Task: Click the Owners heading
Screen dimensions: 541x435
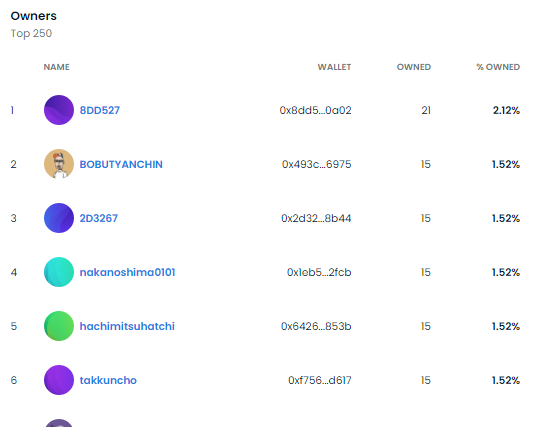Action: pyautogui.click(x=33, y=16)
